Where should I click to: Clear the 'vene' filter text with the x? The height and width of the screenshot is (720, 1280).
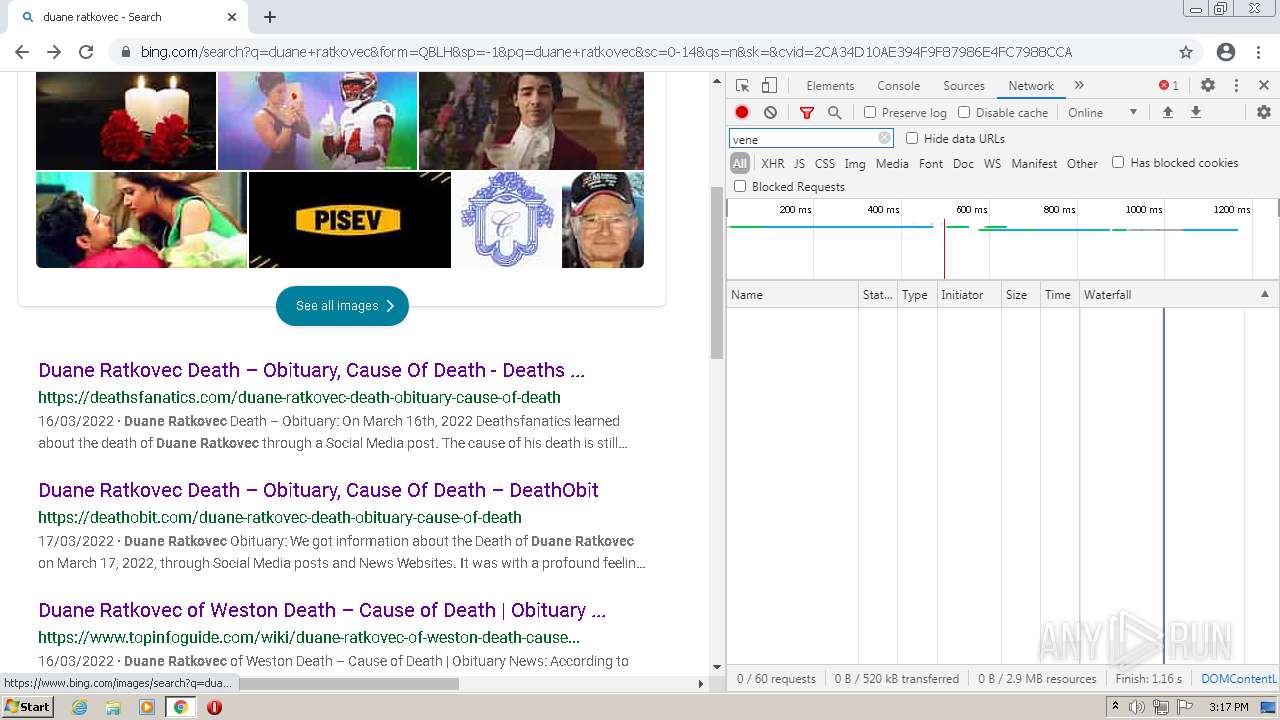[884, 139]
